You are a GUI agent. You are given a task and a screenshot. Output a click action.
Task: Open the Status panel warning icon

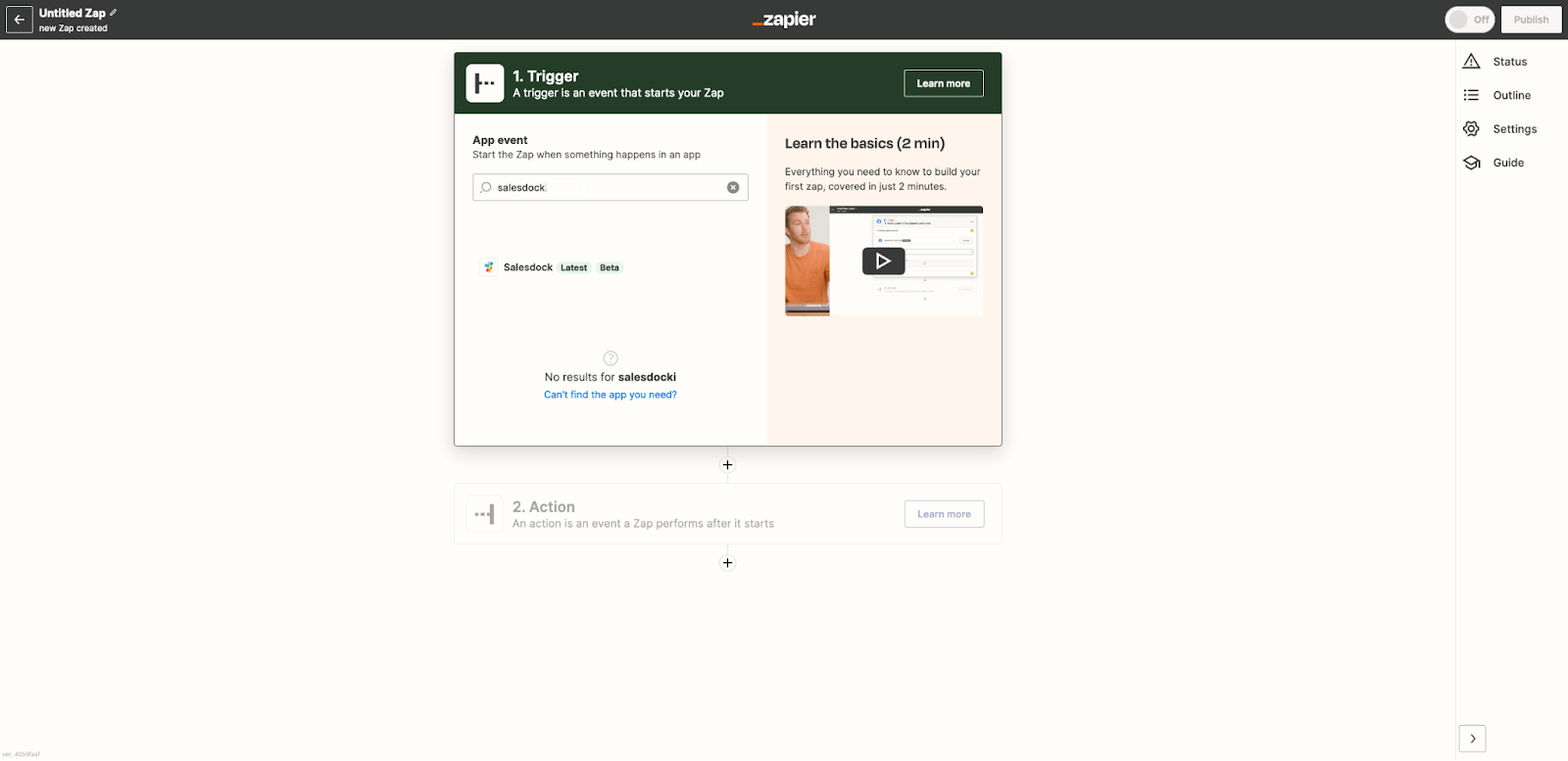tap(1471, 62)
